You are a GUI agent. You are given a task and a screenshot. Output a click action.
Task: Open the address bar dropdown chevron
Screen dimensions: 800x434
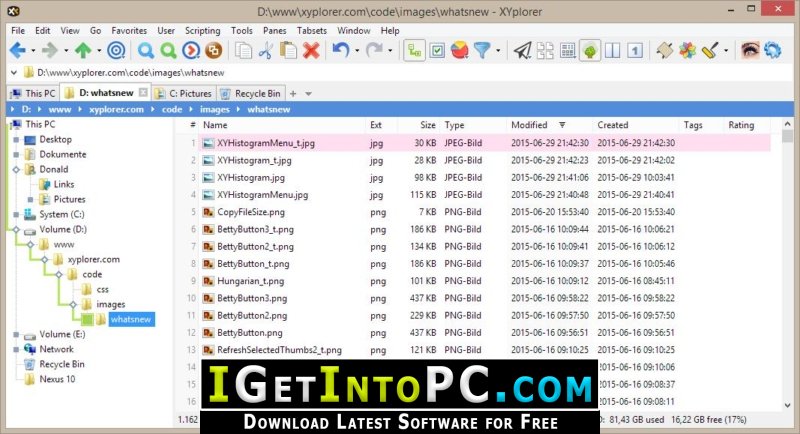click(14, 72)
